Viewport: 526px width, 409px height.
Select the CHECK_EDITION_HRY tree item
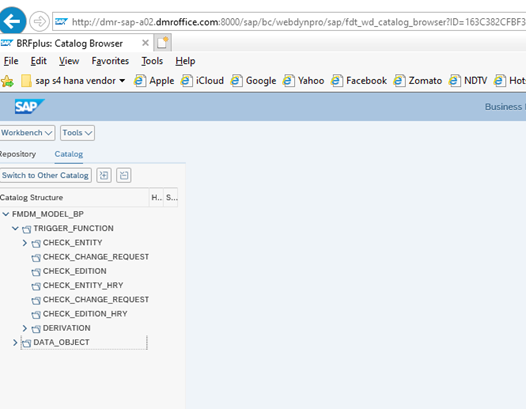85,314
